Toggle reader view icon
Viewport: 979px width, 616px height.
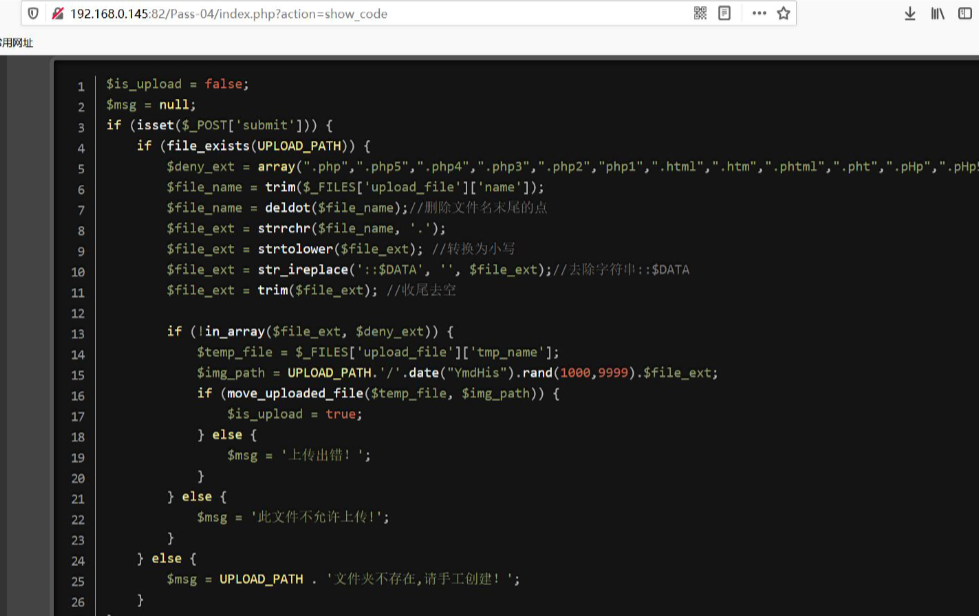pos(725,13)
